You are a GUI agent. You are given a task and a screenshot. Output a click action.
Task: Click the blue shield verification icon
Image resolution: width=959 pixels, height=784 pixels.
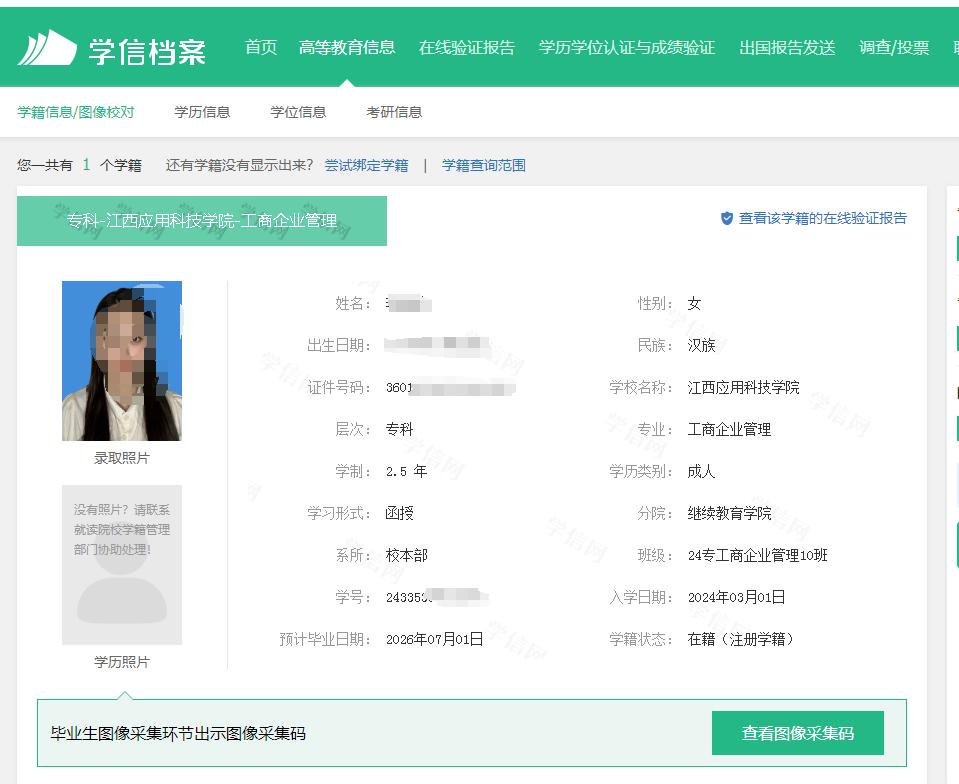coord(725,218)
